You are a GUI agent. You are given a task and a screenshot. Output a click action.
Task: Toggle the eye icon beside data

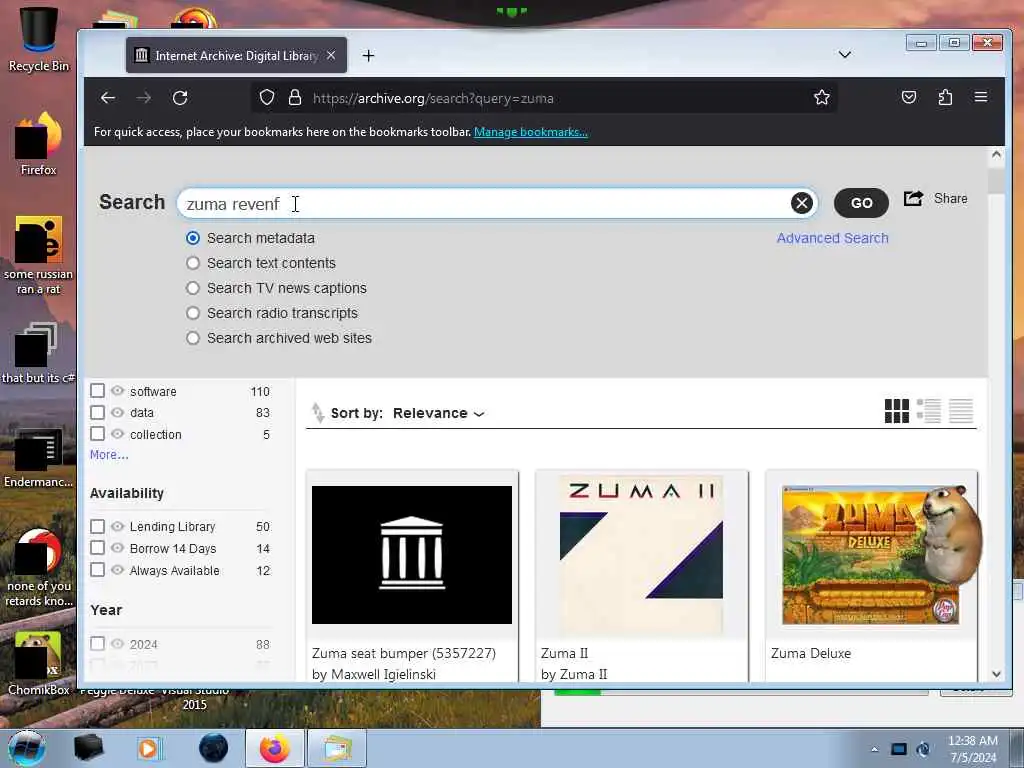[118, 412]
